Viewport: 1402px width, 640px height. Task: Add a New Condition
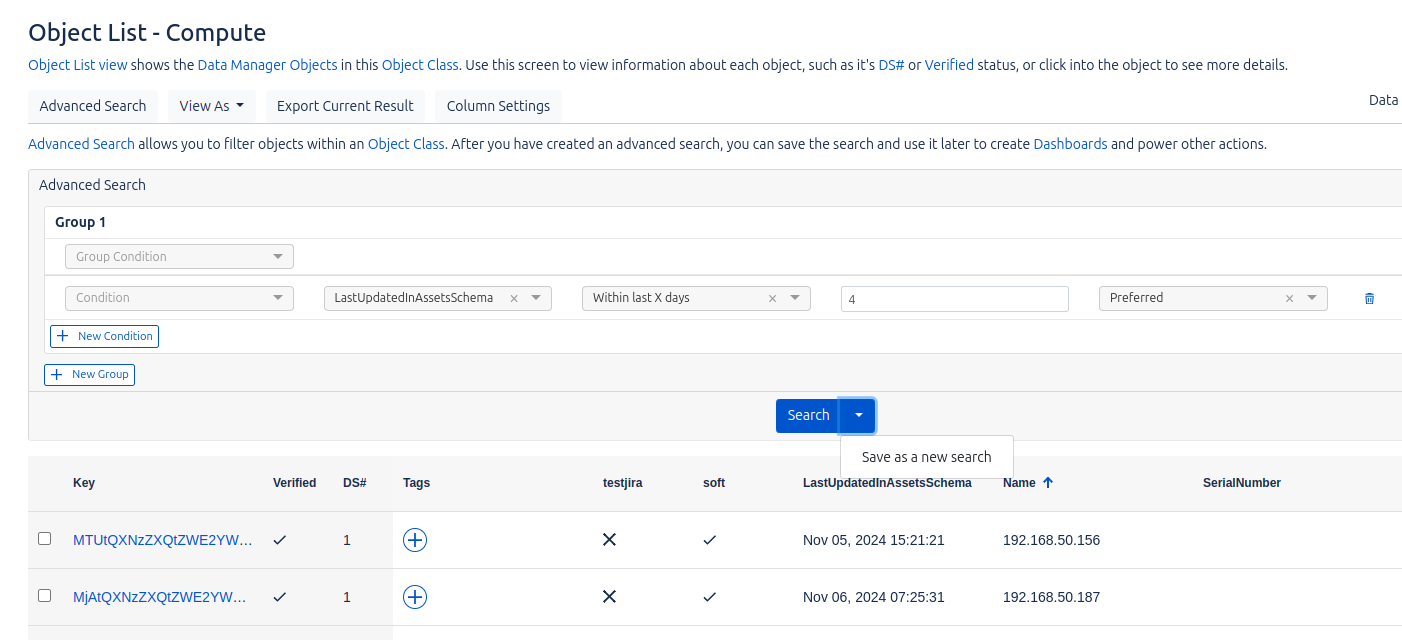pos(105,336)
